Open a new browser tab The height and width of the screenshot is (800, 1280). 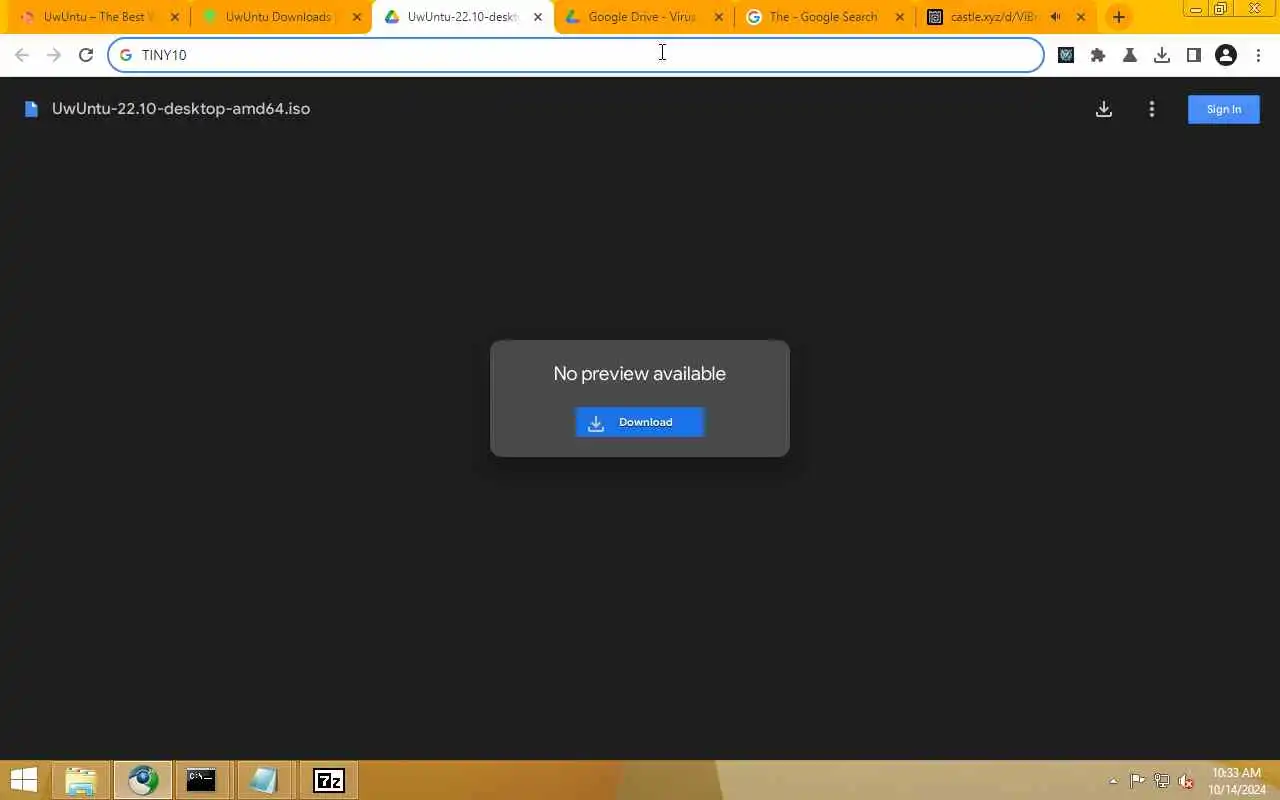coord(1118,17)
